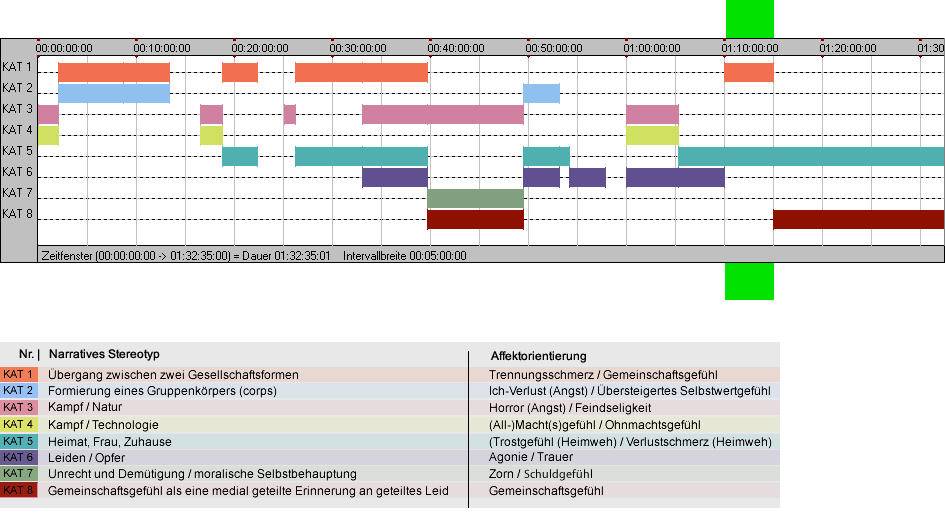Click the Affektorientierung column header
Screen dimensions: 945x530
(538, 356)
